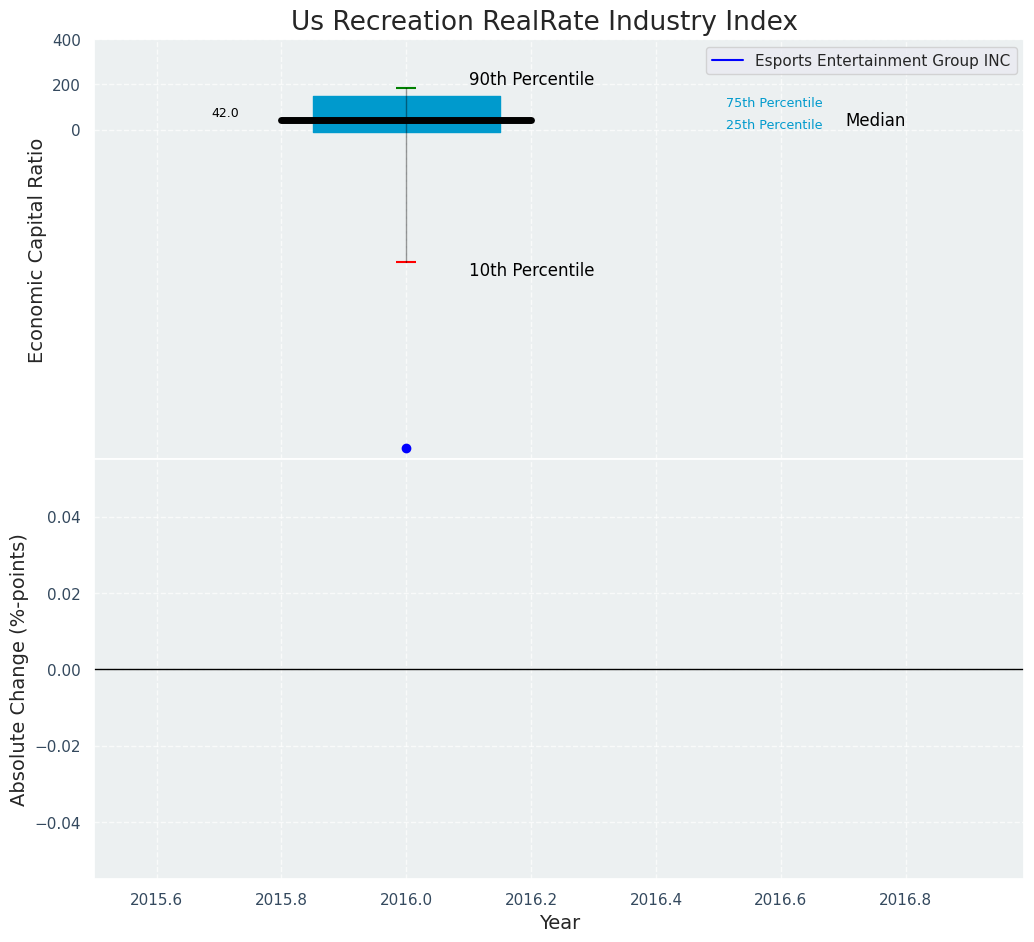Click the chart title Us Recreation RealRate
The image size is (1034, 942).
[x=544, y=22]
